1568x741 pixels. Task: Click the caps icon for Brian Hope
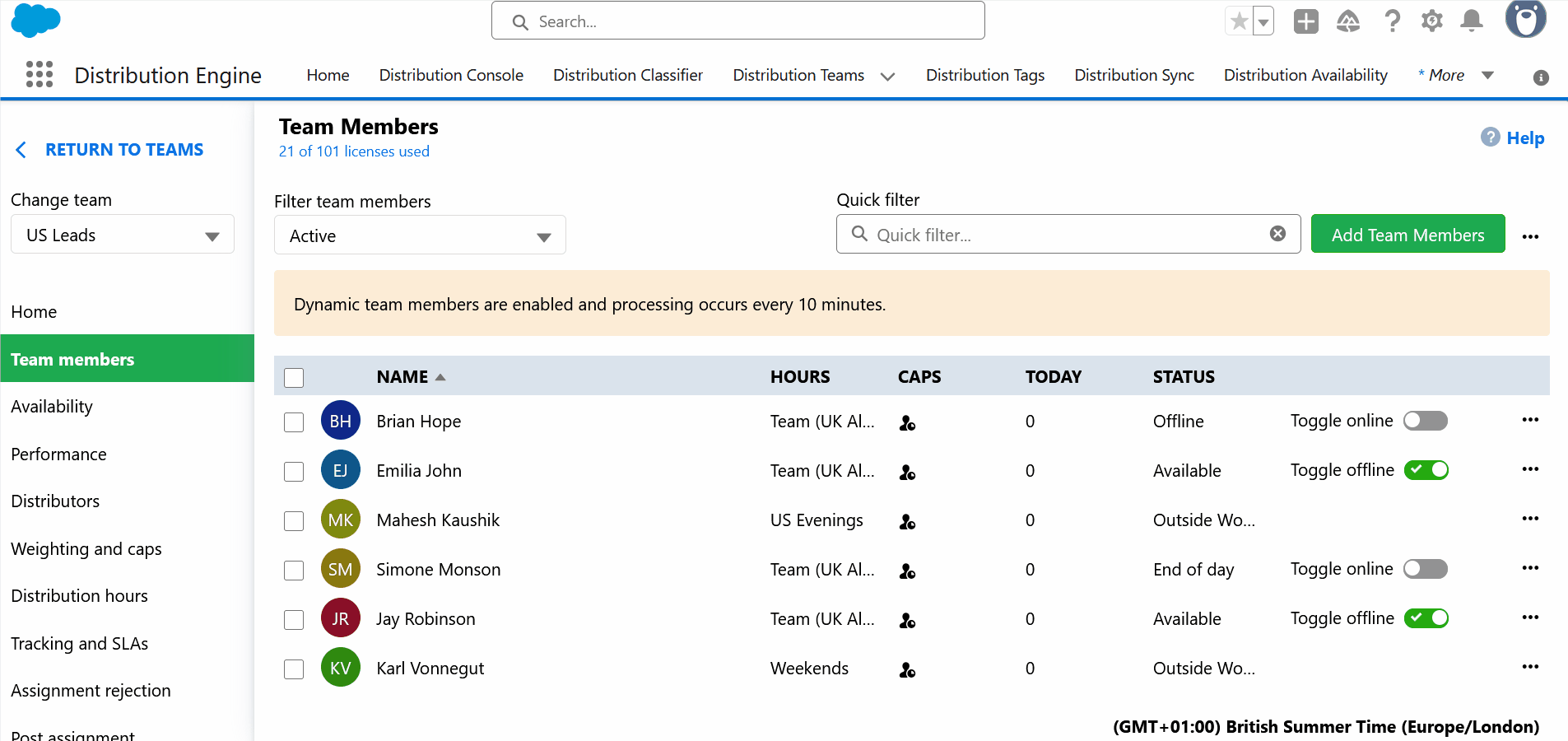point(908,423)
